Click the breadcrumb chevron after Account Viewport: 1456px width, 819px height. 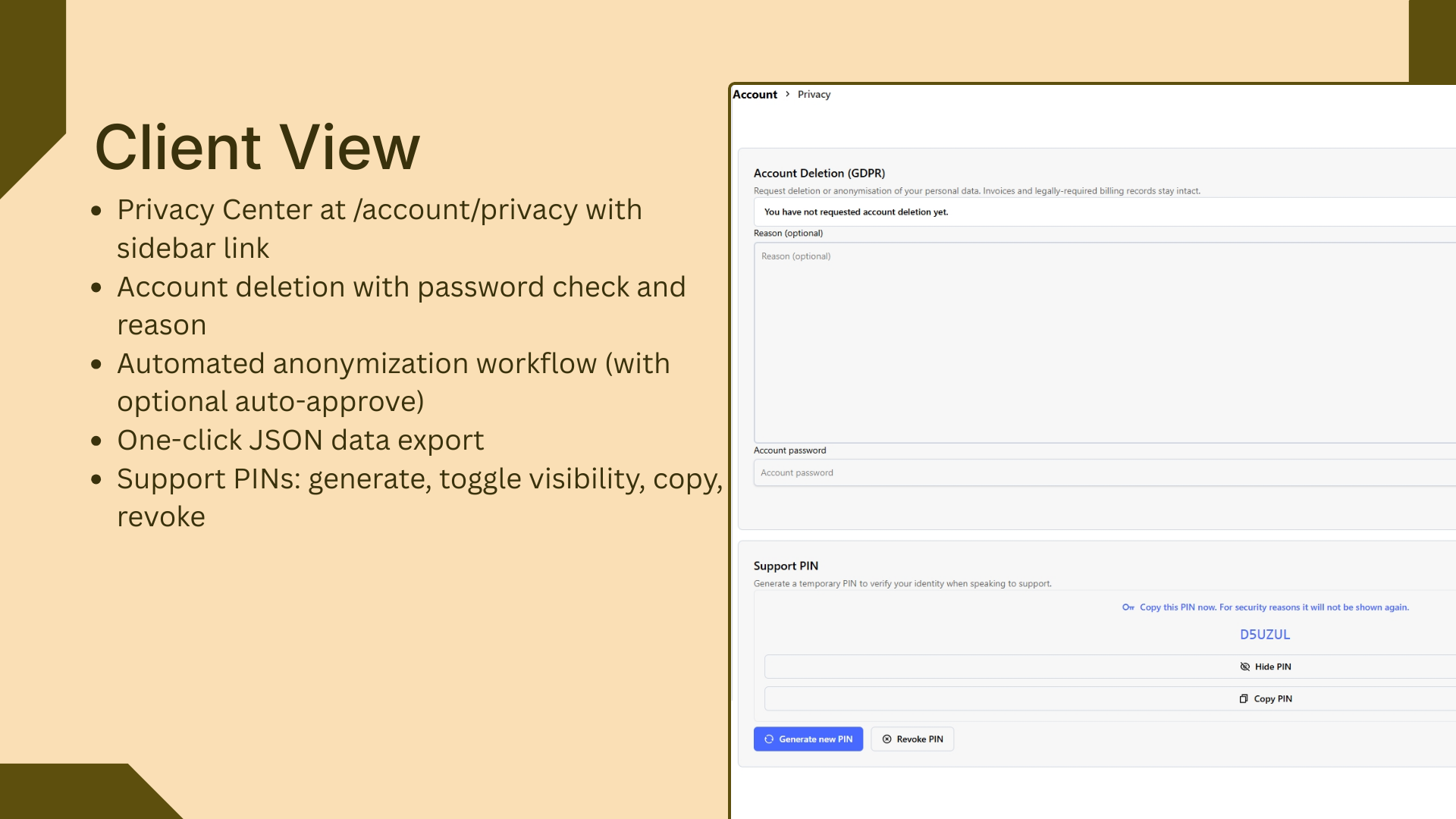point(788,94)
